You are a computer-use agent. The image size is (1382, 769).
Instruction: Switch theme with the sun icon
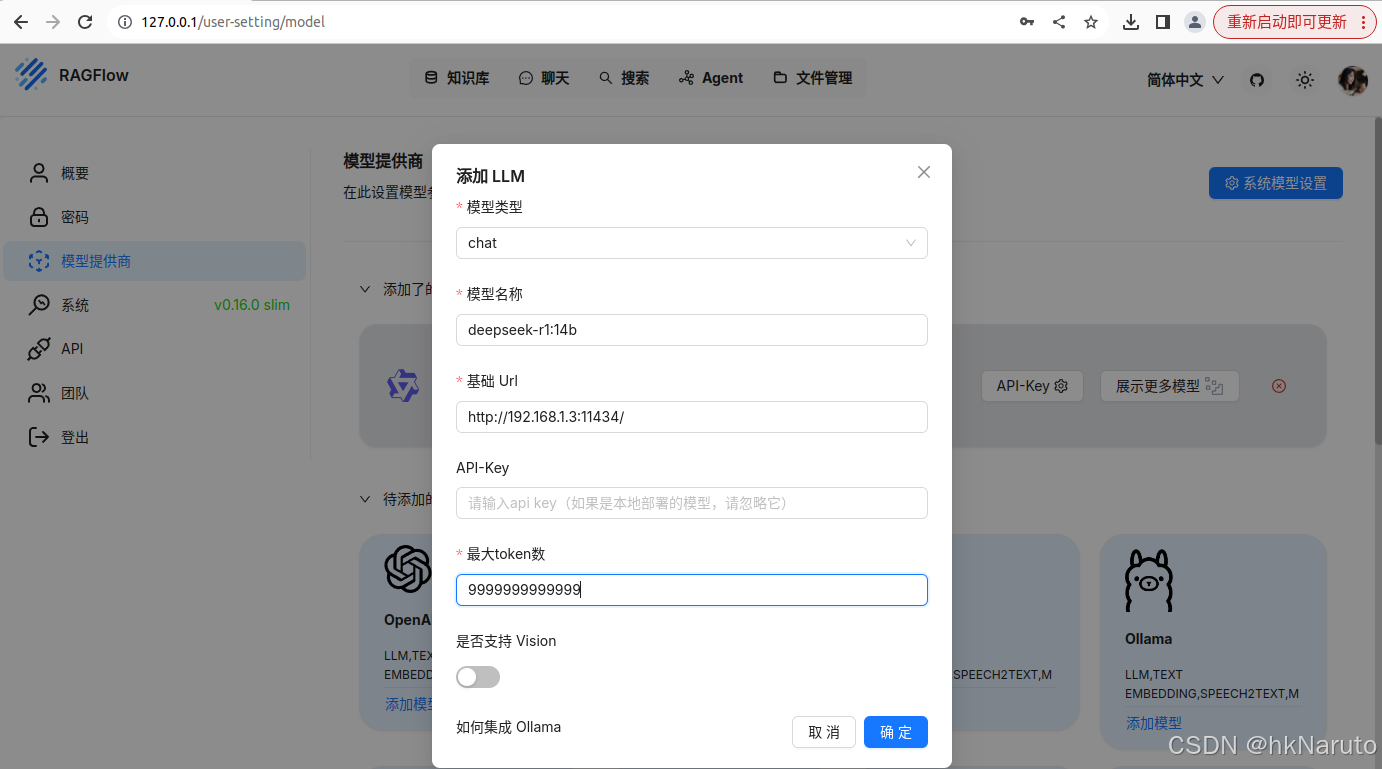click(x=1305, y=79)
